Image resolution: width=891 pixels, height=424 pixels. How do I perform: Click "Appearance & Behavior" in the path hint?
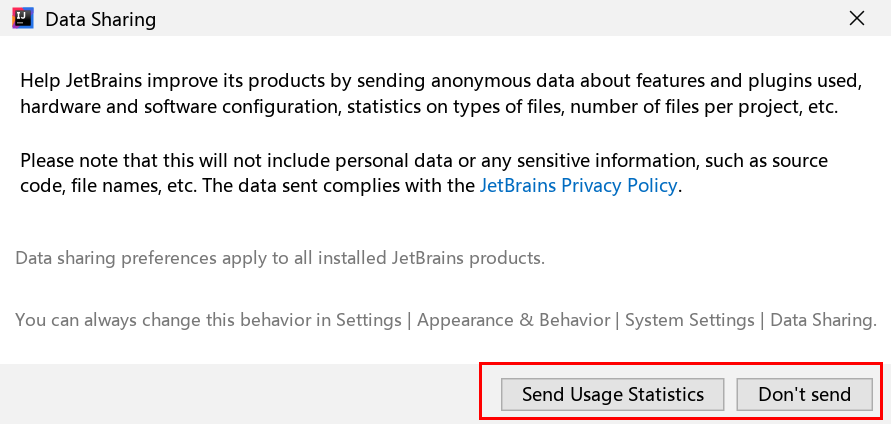point(513,321)
